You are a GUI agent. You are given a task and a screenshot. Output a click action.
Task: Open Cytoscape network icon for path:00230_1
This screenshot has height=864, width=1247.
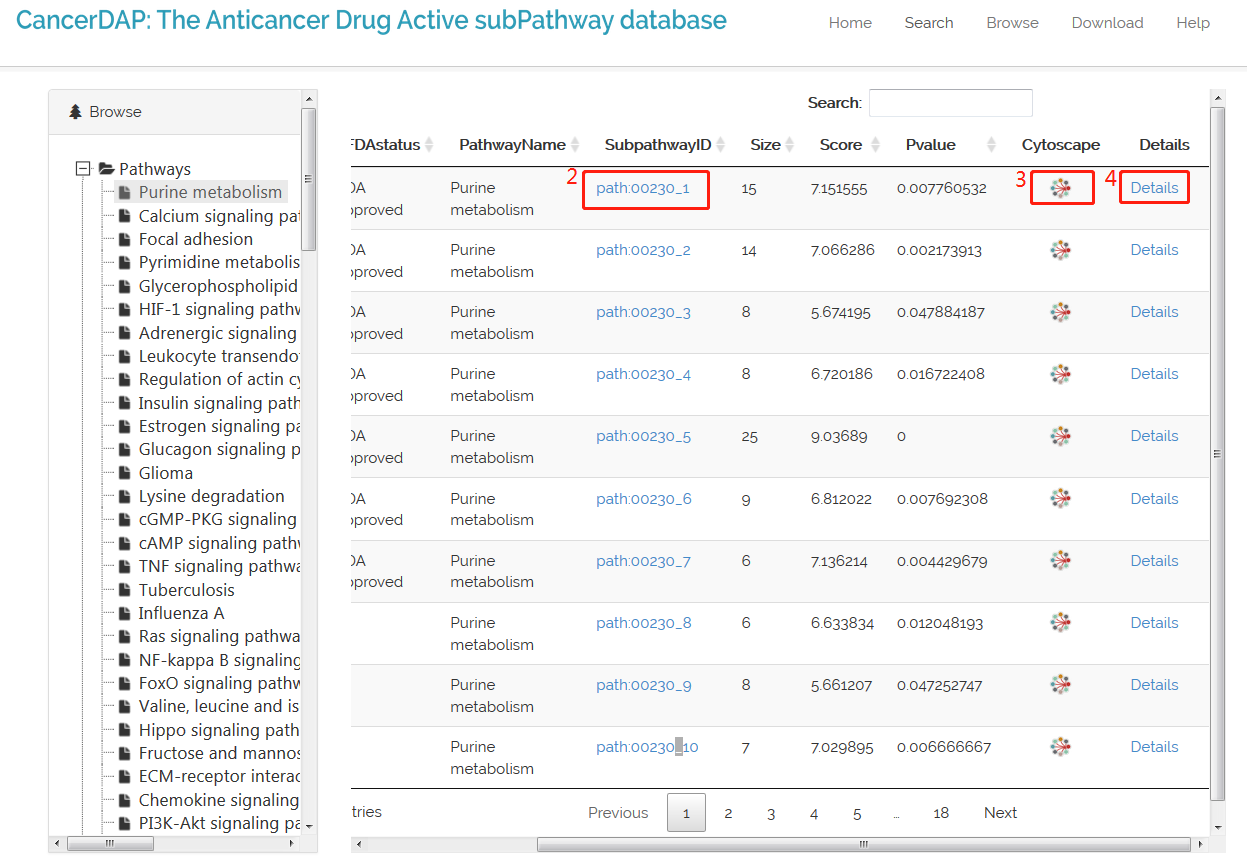point(1061,188)
